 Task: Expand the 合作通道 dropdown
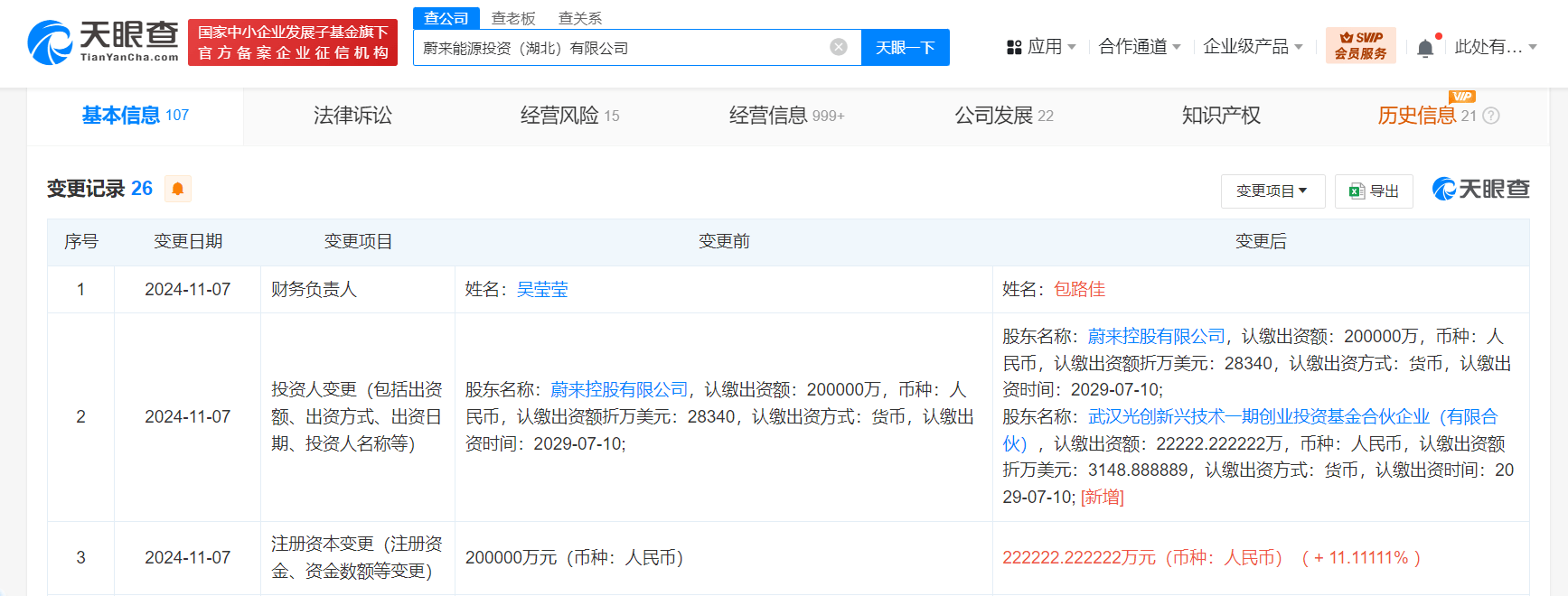tap(1140, 47)
